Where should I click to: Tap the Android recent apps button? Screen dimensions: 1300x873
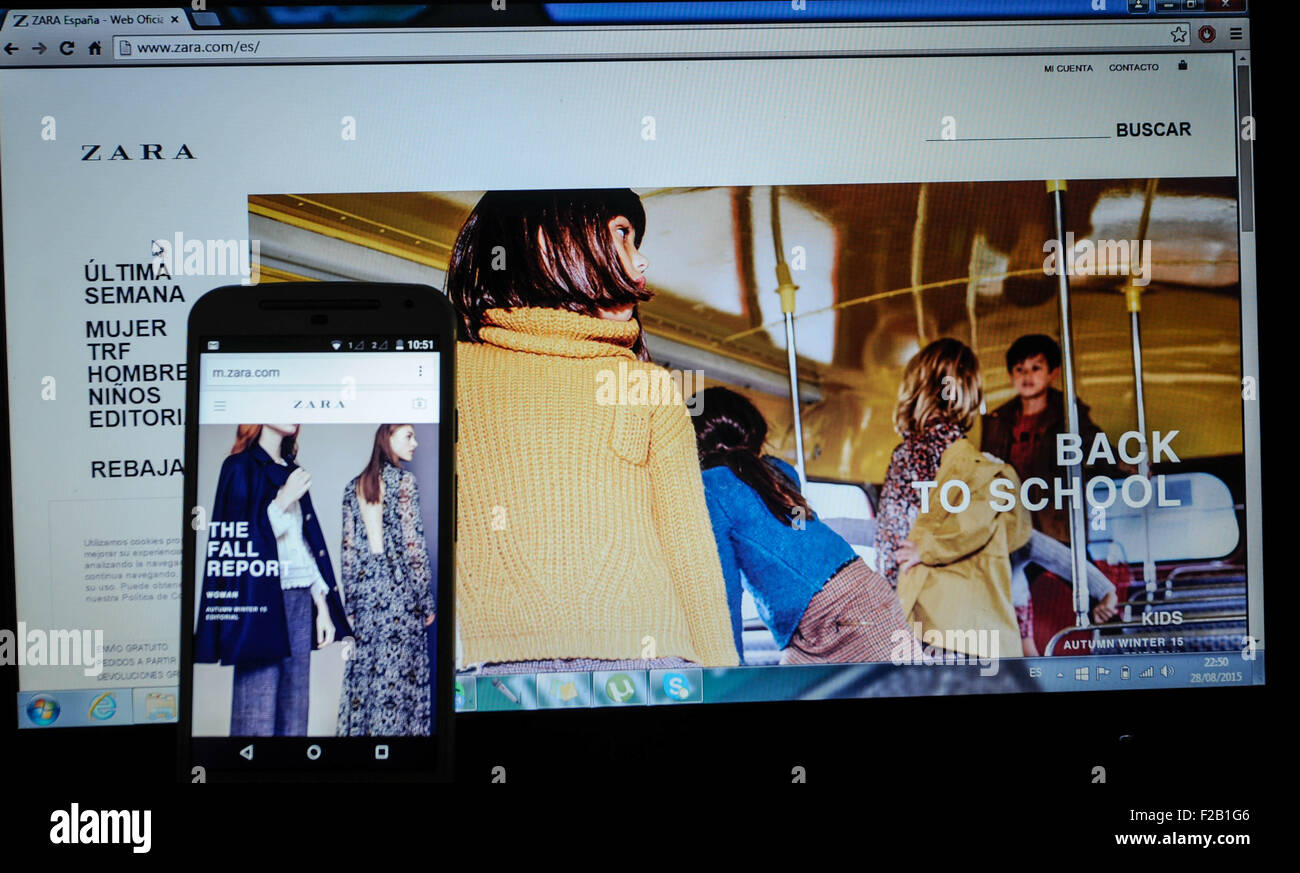point(381,752)
